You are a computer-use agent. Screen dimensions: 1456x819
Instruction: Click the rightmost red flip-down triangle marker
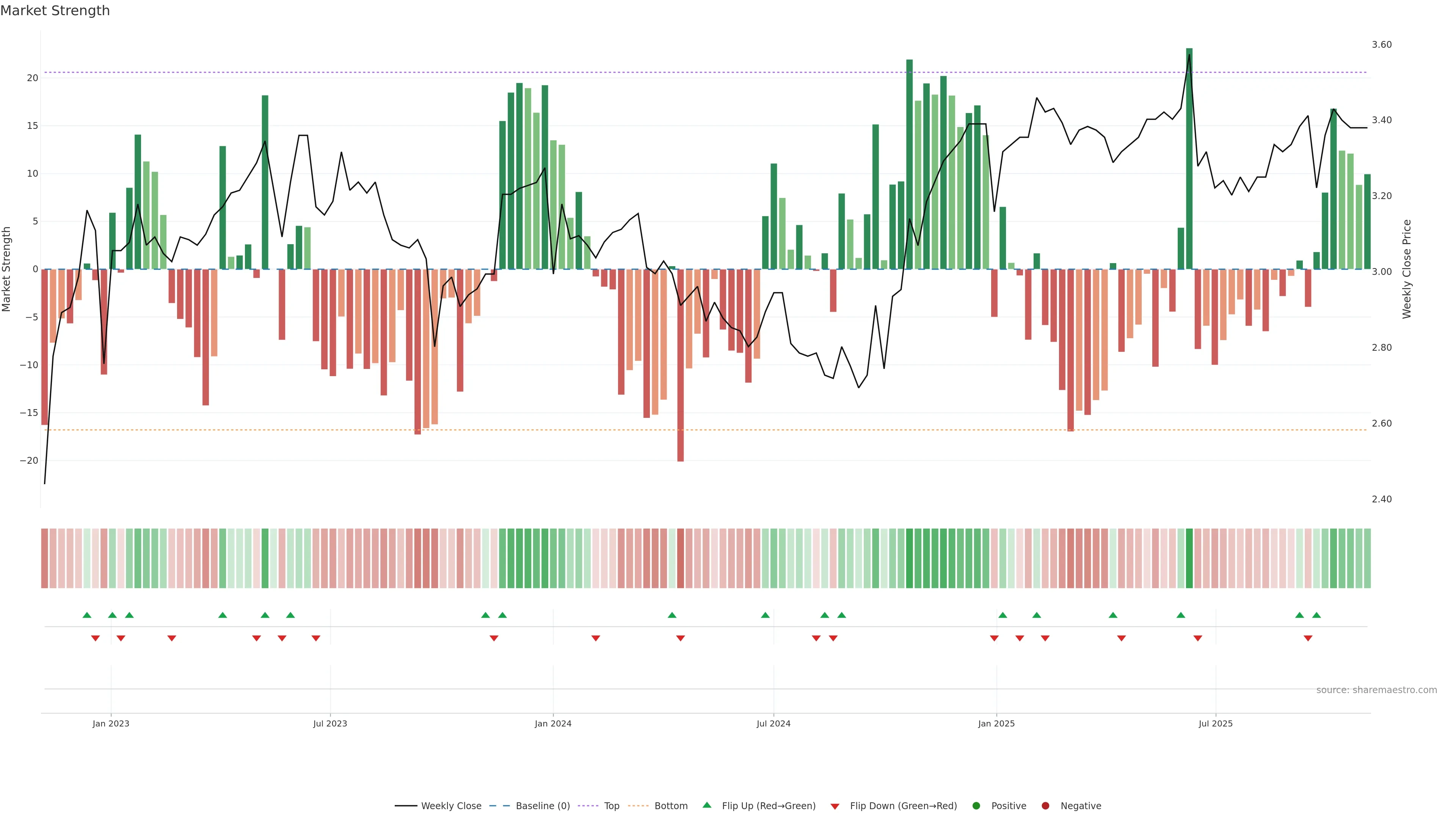click(x=1308, y=638)
